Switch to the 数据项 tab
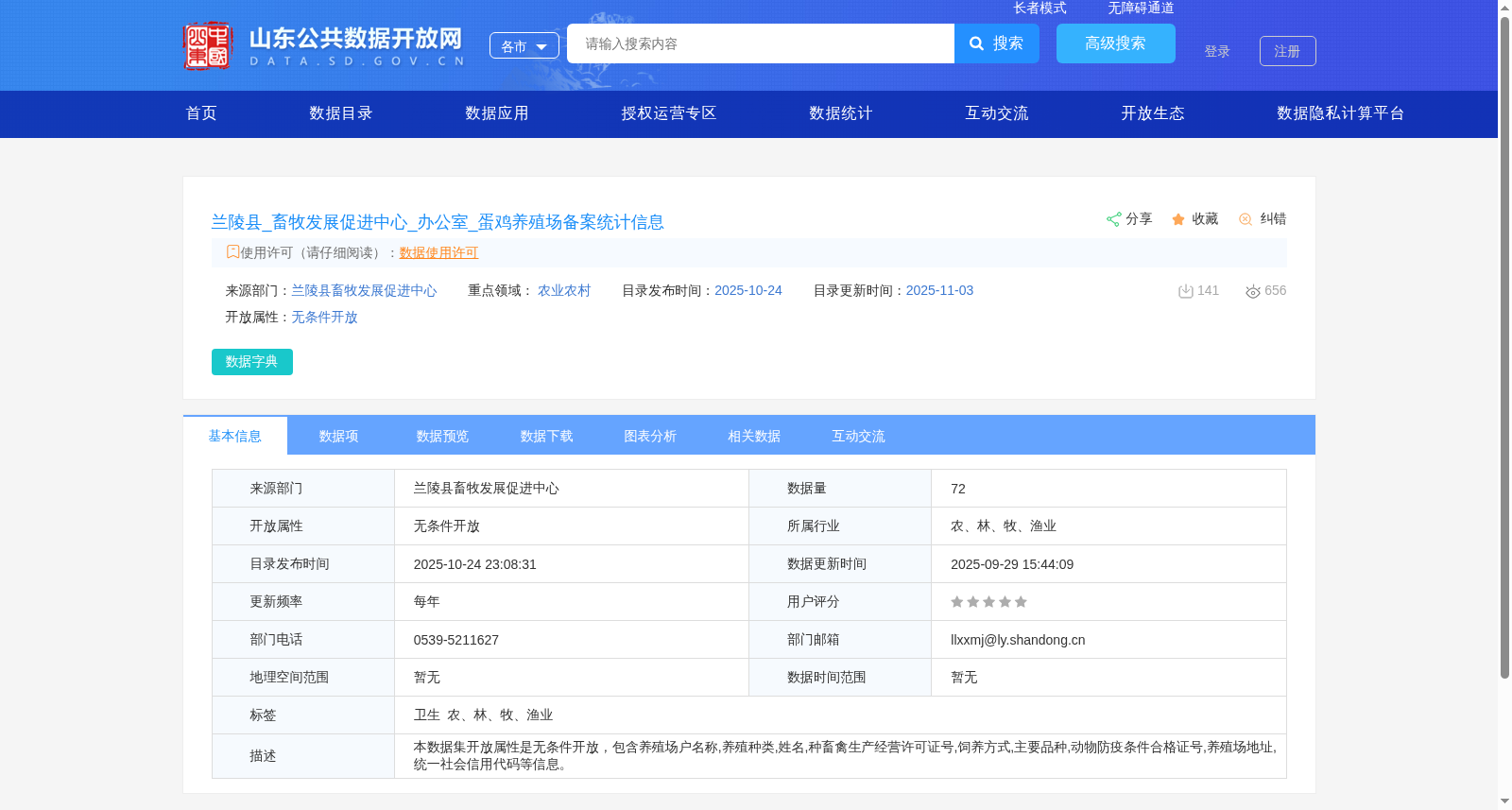The height and width of the screenshot is (810, 1512). (x=339, y=436)
